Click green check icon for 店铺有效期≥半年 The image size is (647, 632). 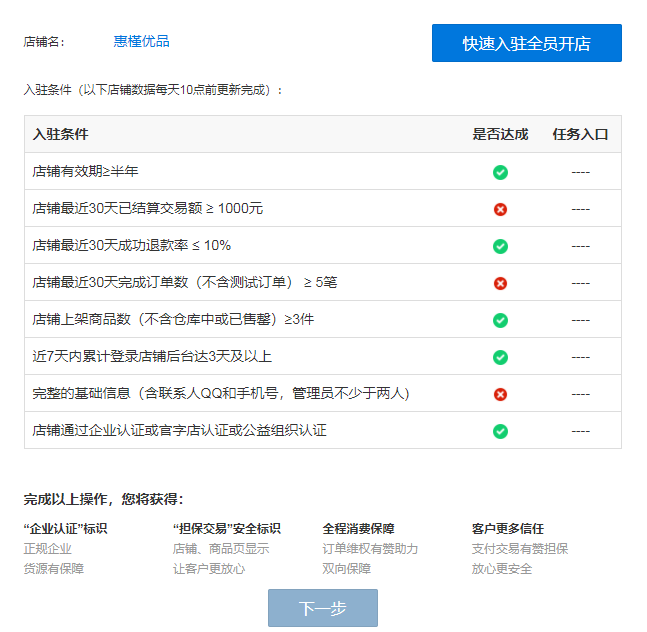pos(500,172)
